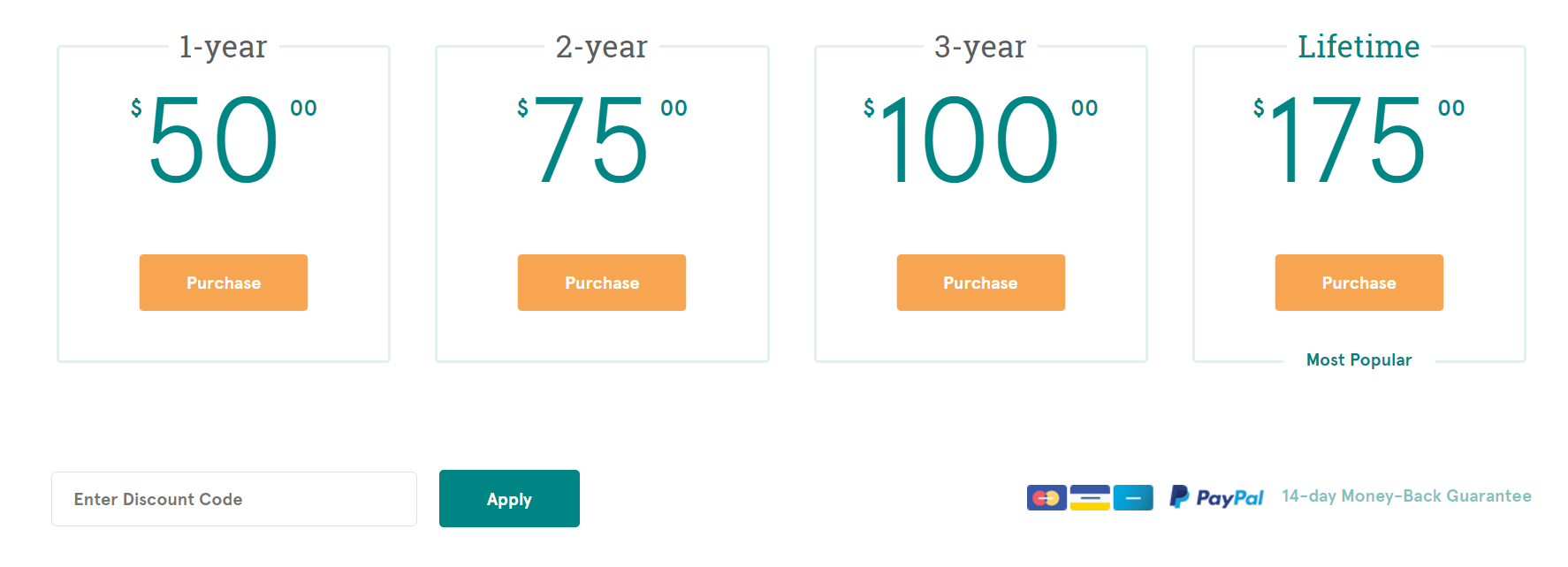Image resolution: width=1568 pixels, height=567 pixels.
Task: Select the 2-year plan heading
Action: (601, 47)
